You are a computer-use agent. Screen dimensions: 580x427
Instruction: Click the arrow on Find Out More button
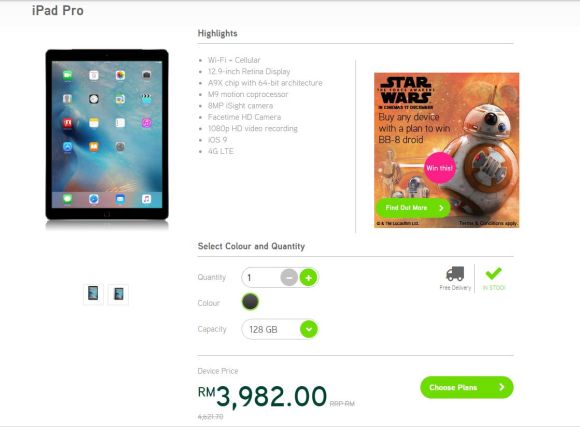click(x=441, y=208)
